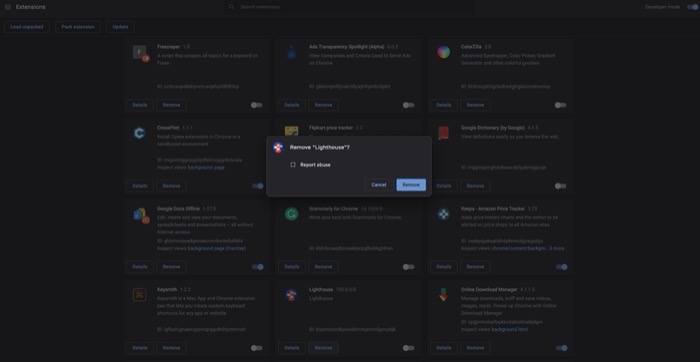
Task: Click the Lighthouse icon in the extension card
Action: [292, 295]
